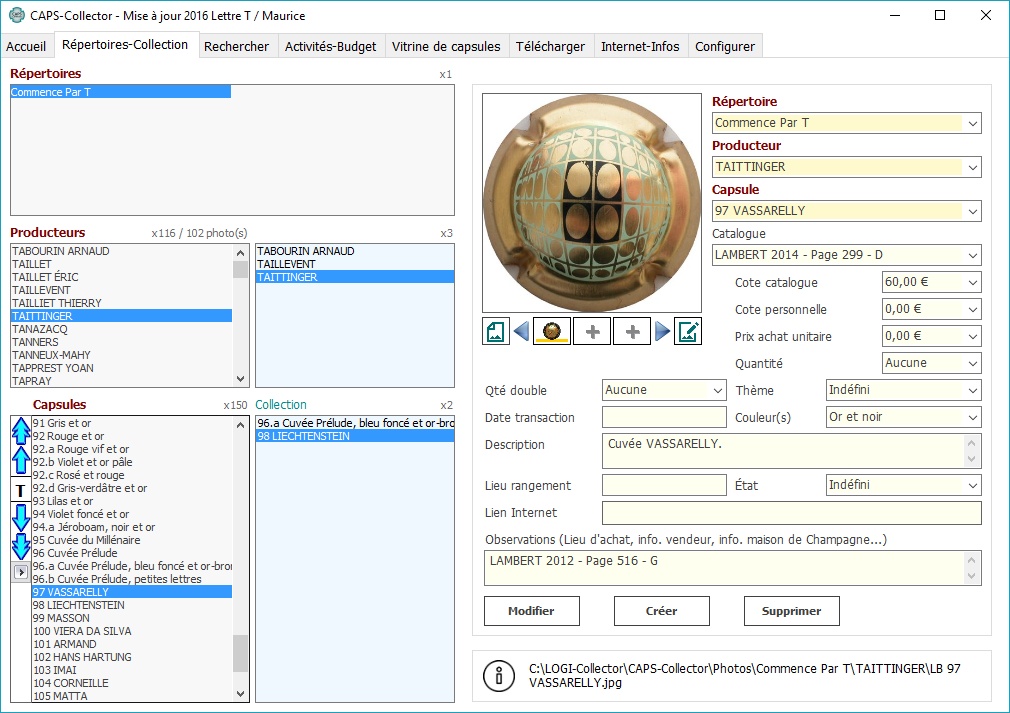Image resolution: width=1010 pixels, height=713 pixels.
Task: Click the Capsules list scroll-up arrow
Action: tap(241, 424)
